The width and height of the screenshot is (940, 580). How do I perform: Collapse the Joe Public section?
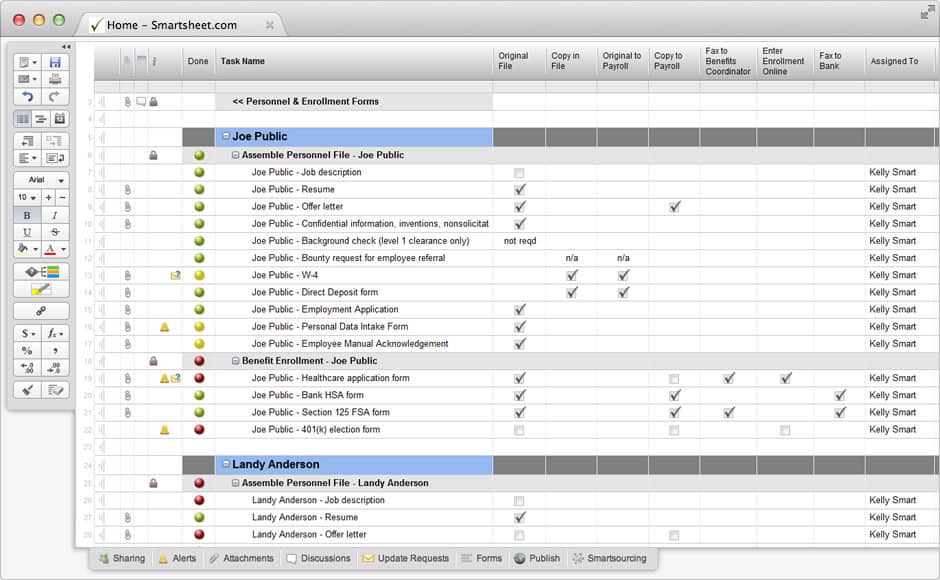coord(226,137)
